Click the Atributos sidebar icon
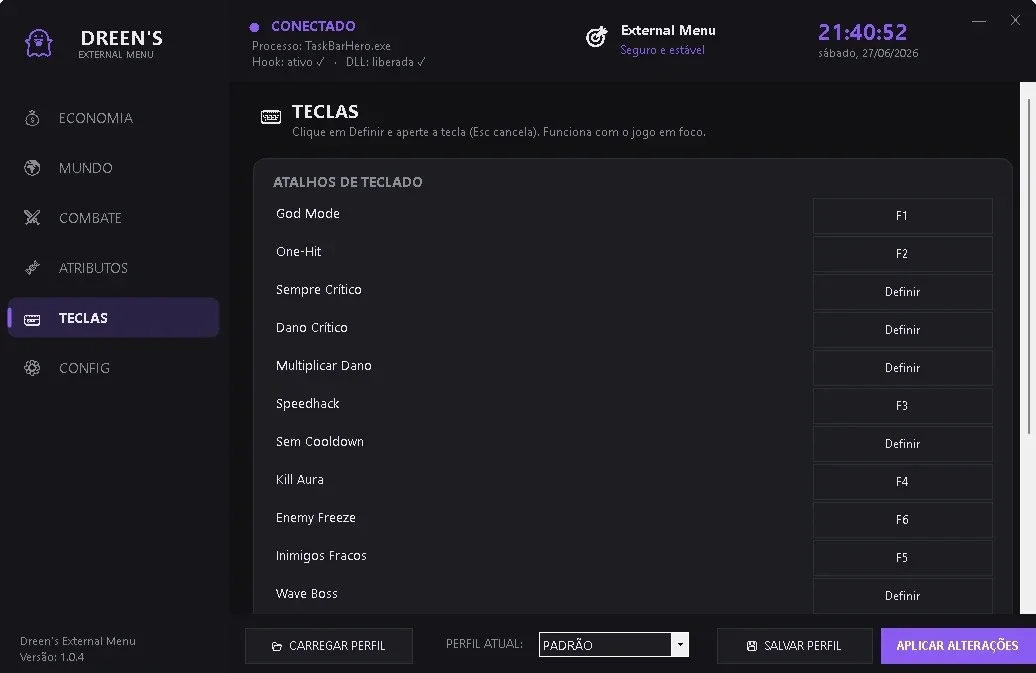1036x673 pixels. pos(32,267)
